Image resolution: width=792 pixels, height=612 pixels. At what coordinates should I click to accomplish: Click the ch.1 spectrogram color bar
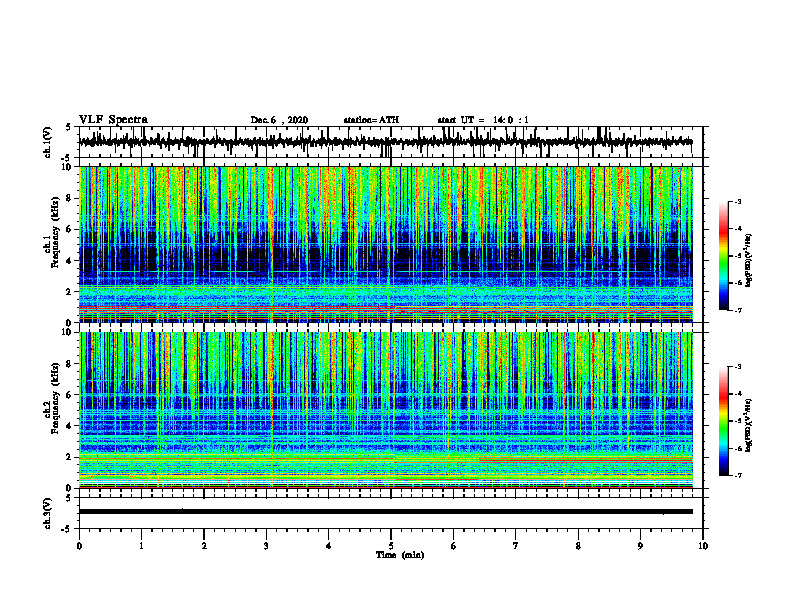pos(723,256)
